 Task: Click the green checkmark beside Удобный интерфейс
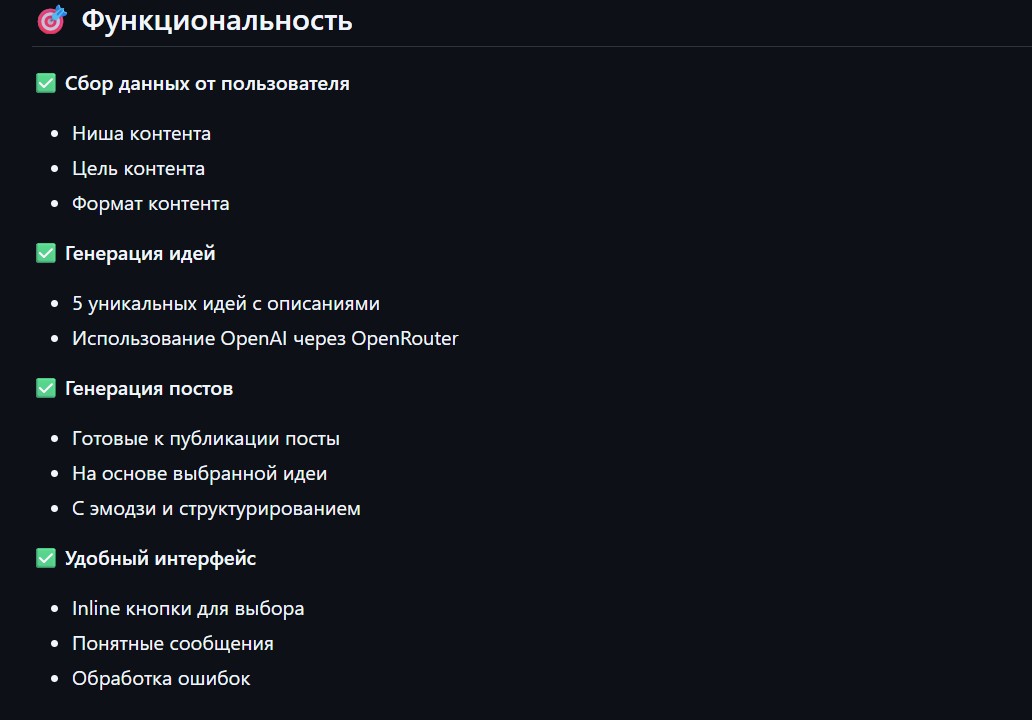[x=46, y=558]
